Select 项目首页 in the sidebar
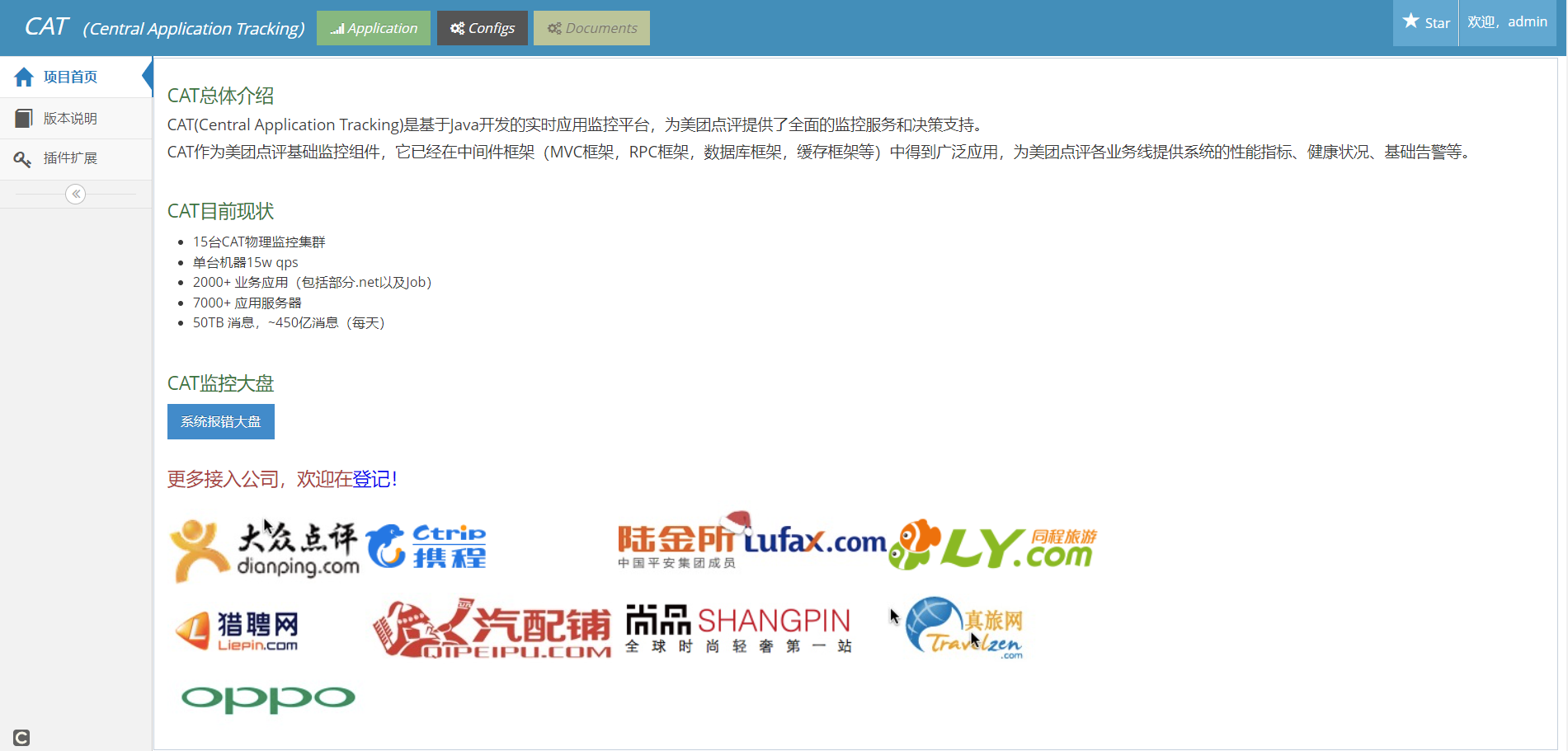 pyautogui.click(x=76, y=77)
